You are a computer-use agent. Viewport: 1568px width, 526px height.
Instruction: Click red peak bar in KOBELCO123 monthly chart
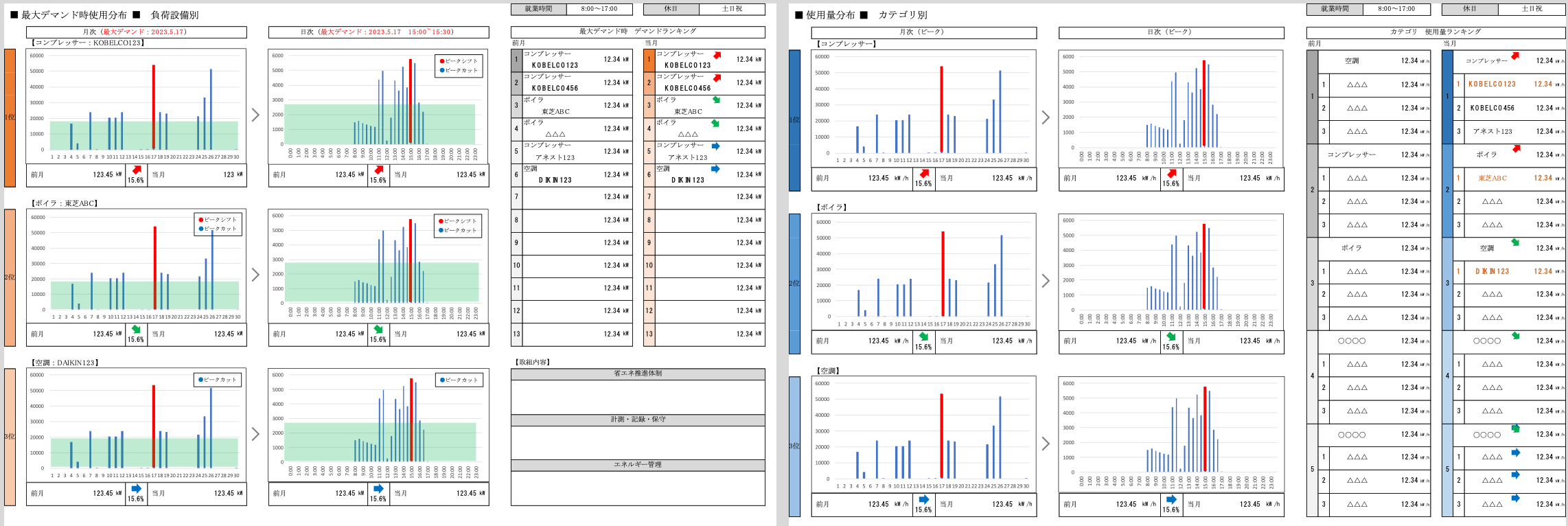click(x=153, y=107)
